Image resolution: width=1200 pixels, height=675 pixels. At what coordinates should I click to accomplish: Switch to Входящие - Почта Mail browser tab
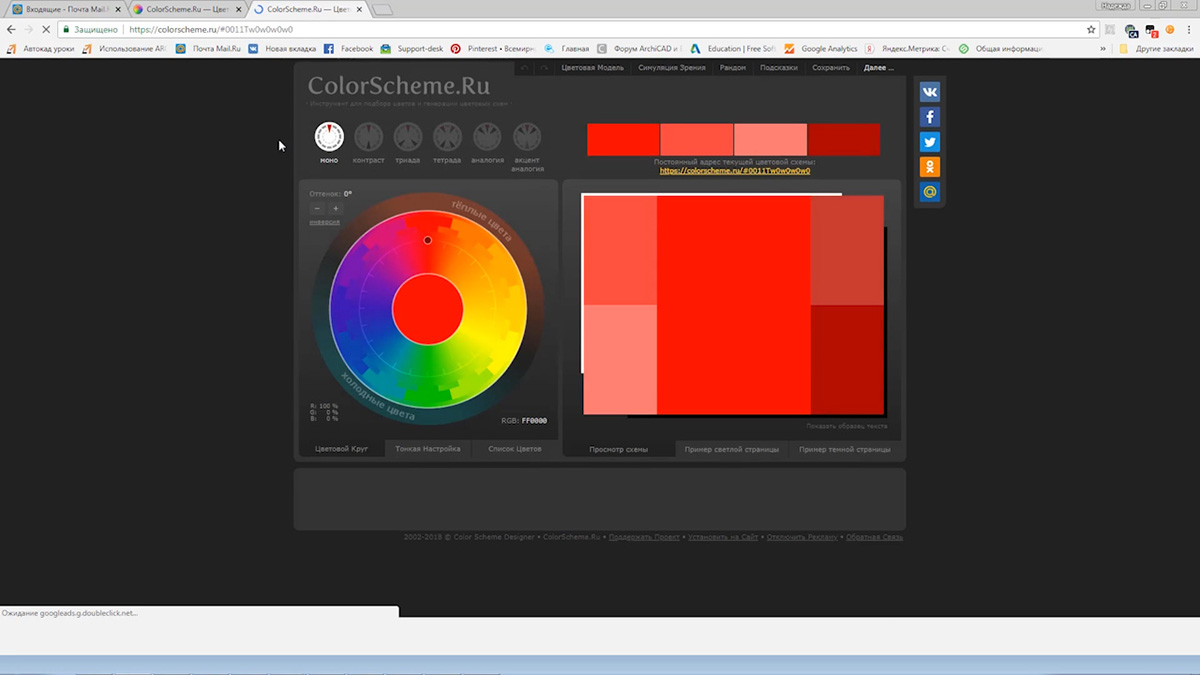coord(65,9)
